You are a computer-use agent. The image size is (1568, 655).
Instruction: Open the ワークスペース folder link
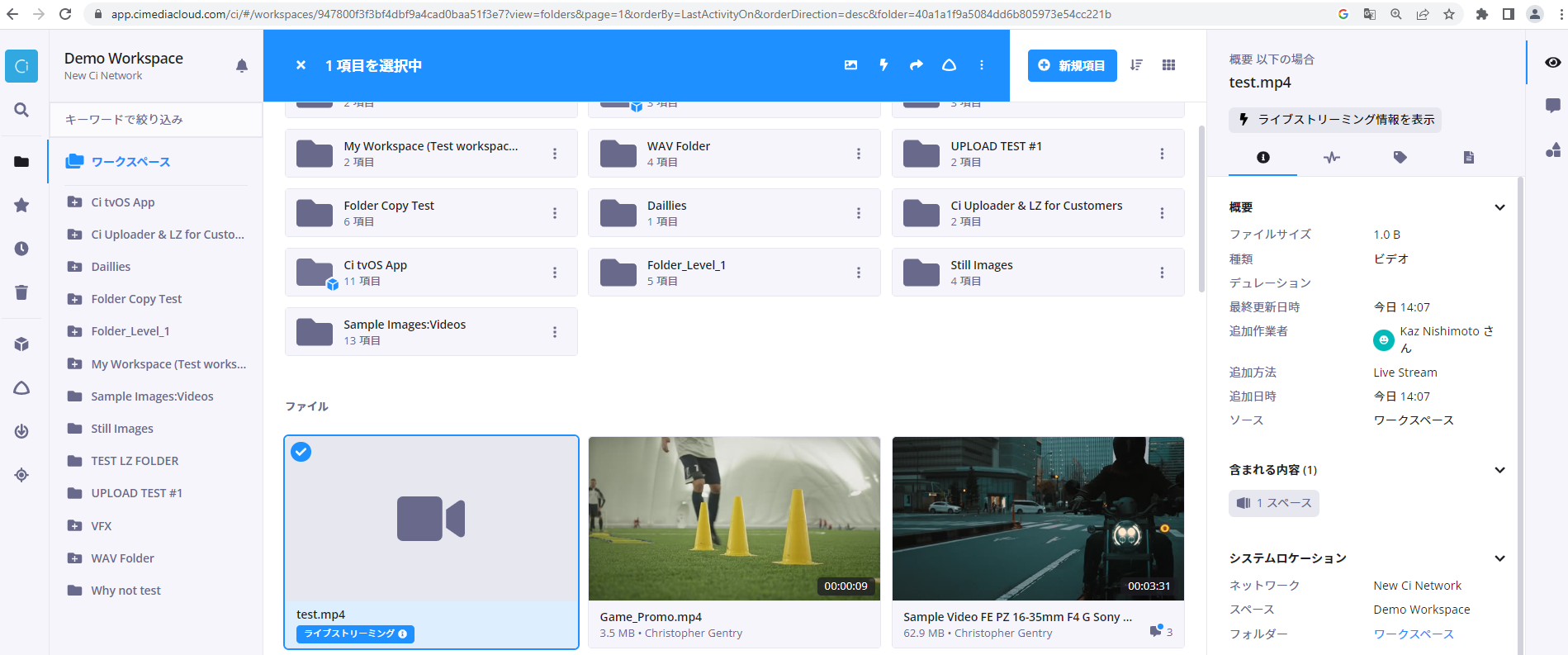1414,634
